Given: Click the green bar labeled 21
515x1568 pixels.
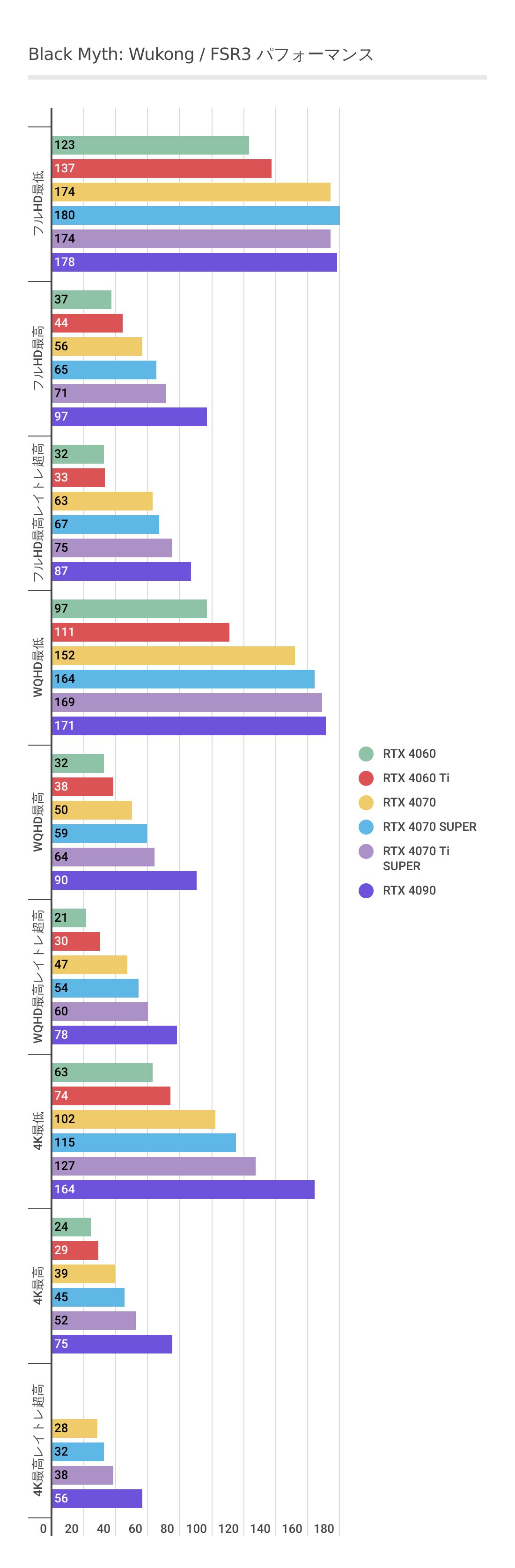Looking at the screenshot, I should (x=69, y=918).
